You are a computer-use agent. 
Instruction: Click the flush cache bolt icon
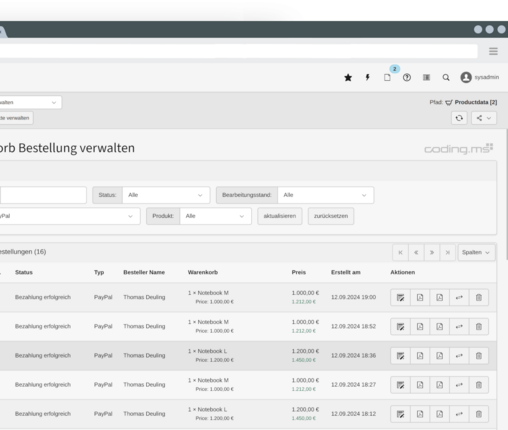click(367, 78)
